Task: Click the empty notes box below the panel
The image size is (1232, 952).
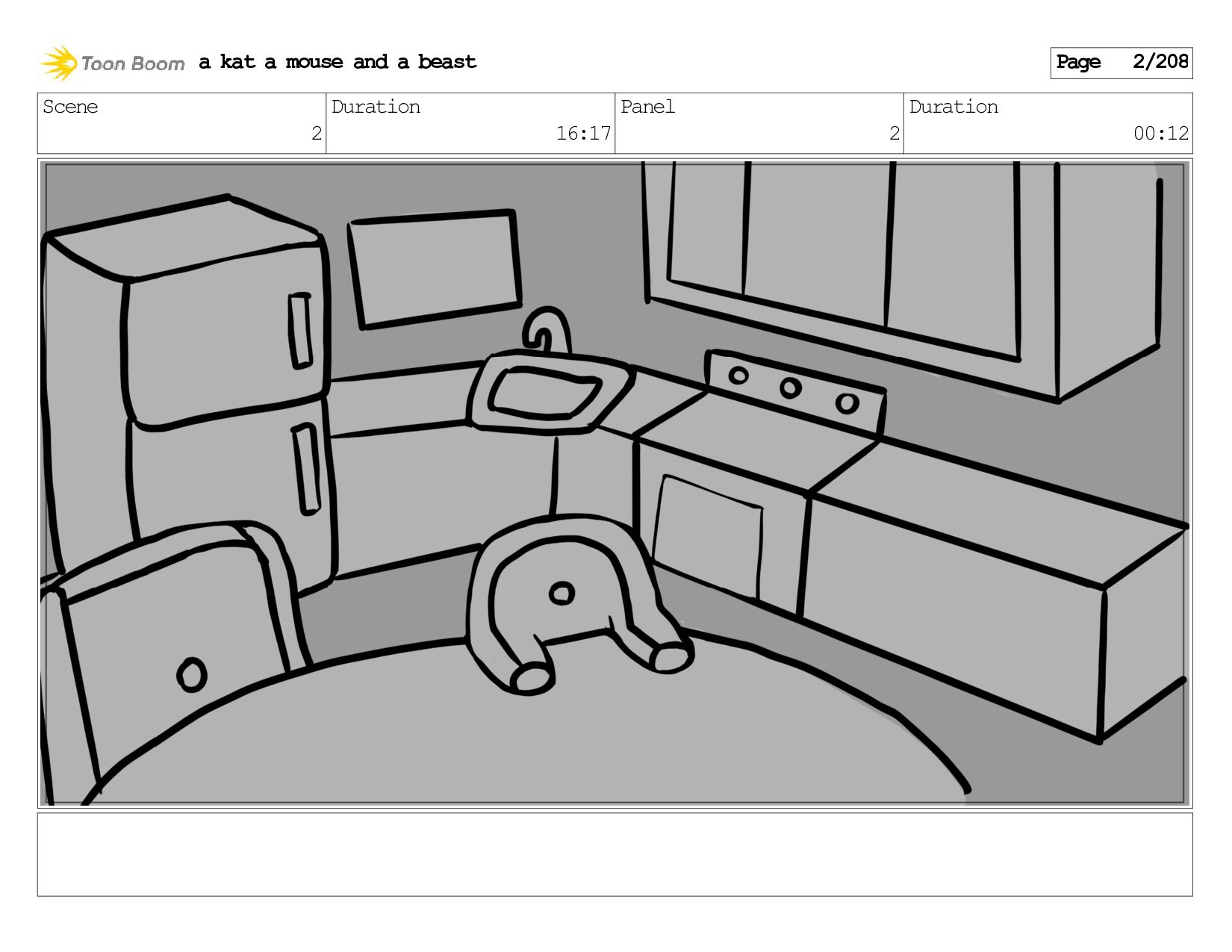Action: [x=615, y=854]
